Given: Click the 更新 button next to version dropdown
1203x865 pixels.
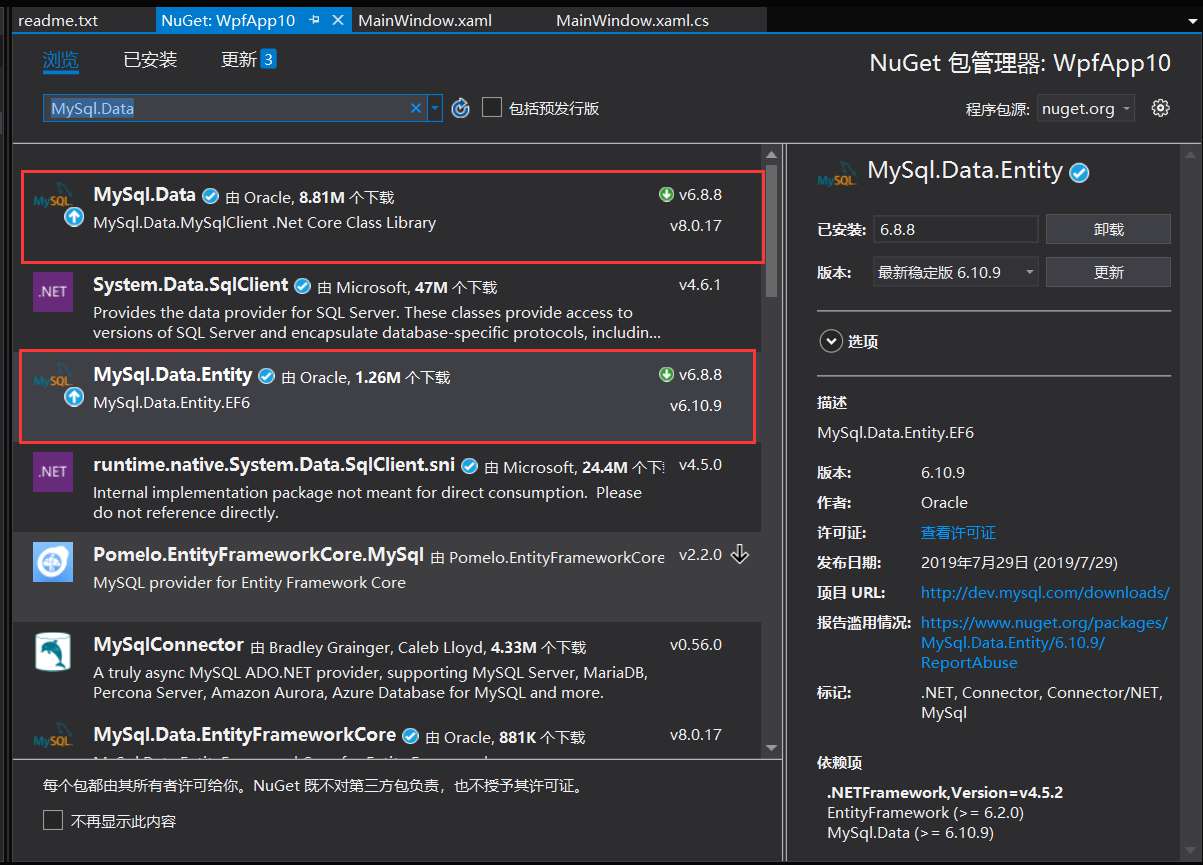Looking at the screenshot, I should click(x=1108, y=272).
